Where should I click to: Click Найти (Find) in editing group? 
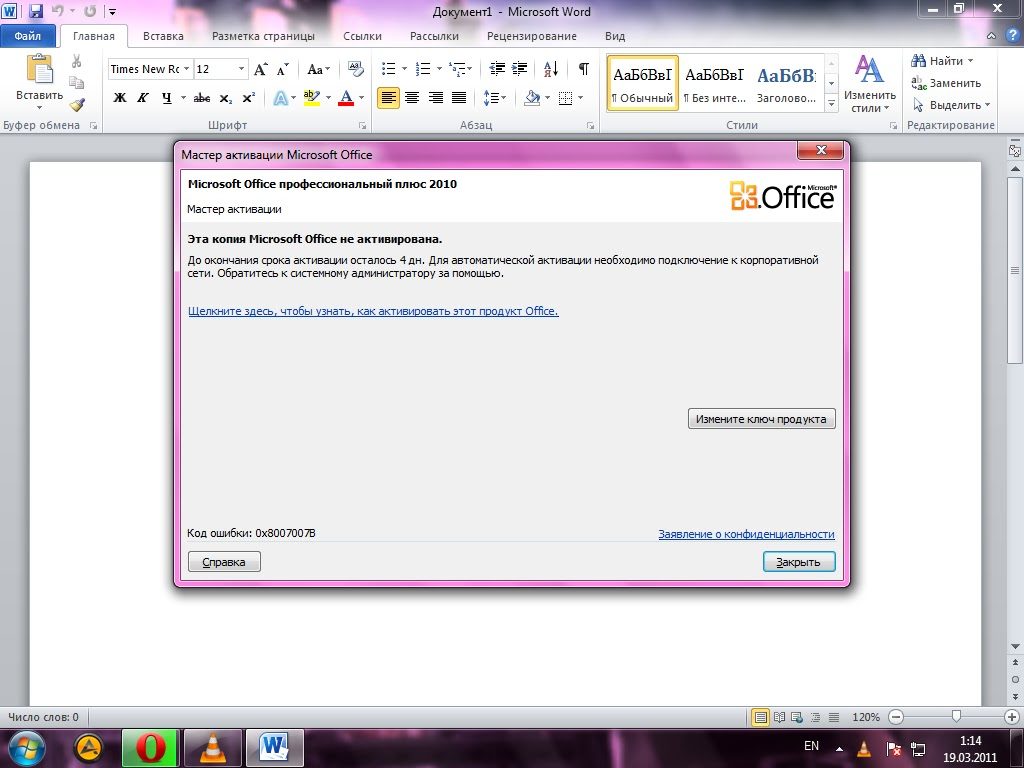(x=942, y=61)
